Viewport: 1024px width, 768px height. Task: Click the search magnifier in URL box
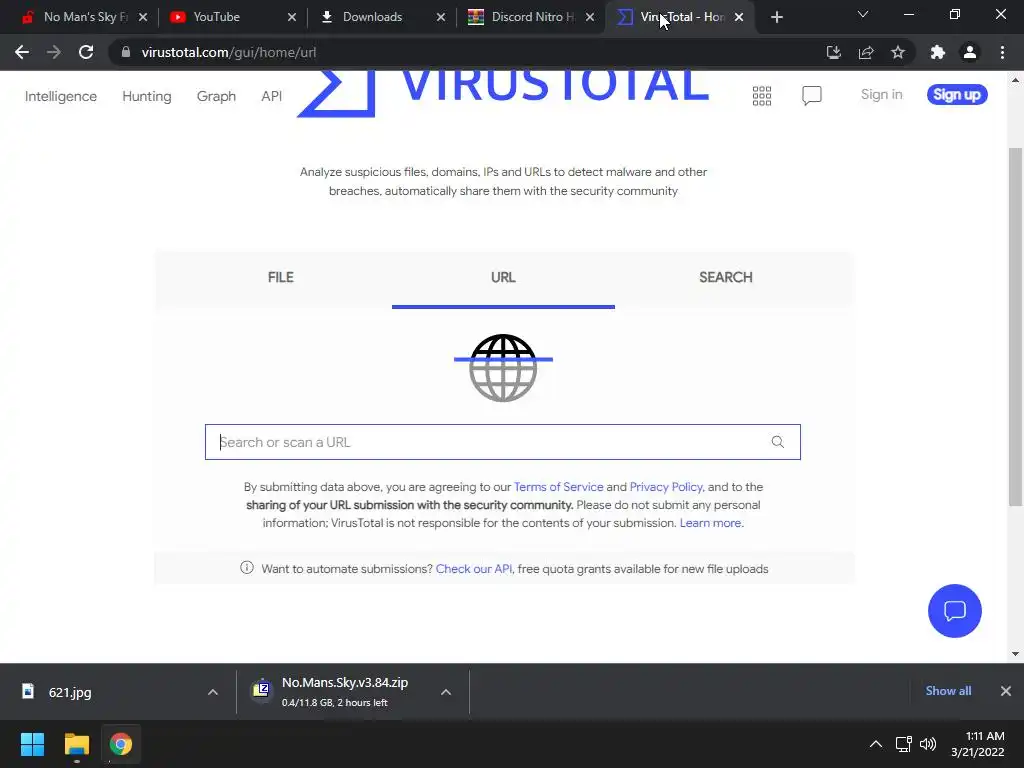click(x=777, y=442)
